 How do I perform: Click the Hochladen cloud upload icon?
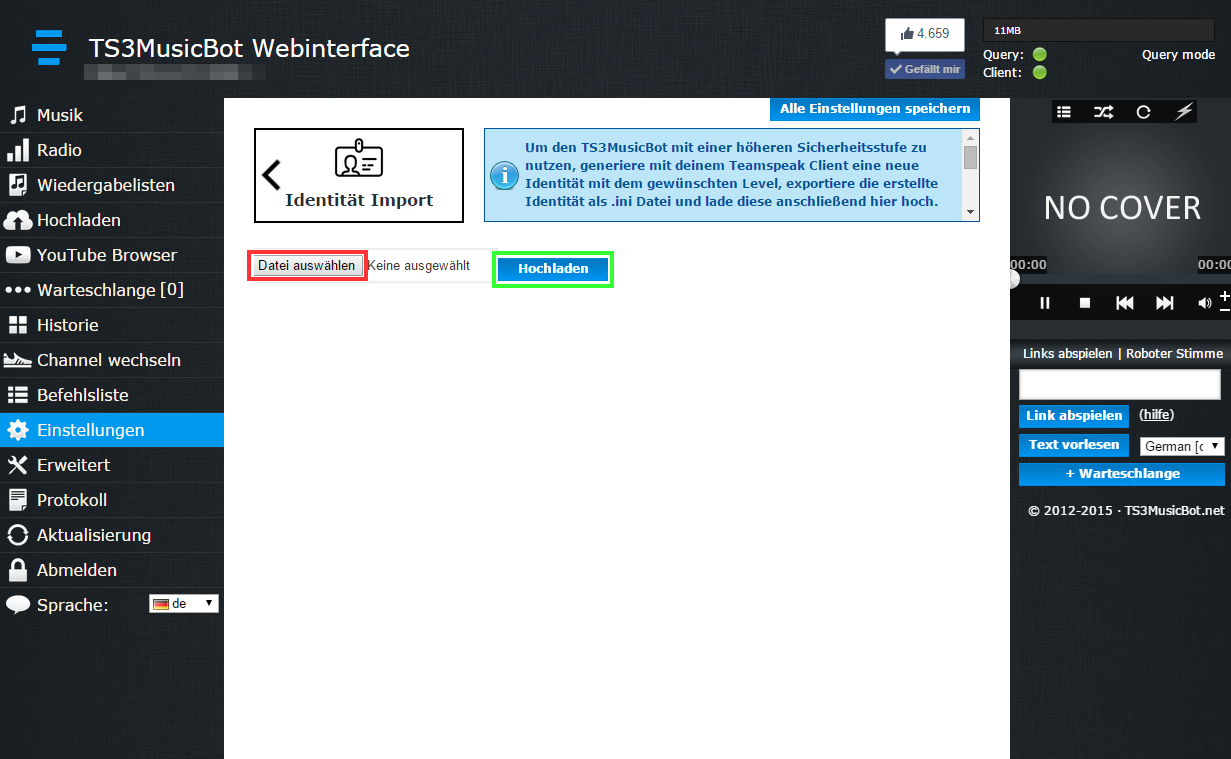(x=18, y=220)
